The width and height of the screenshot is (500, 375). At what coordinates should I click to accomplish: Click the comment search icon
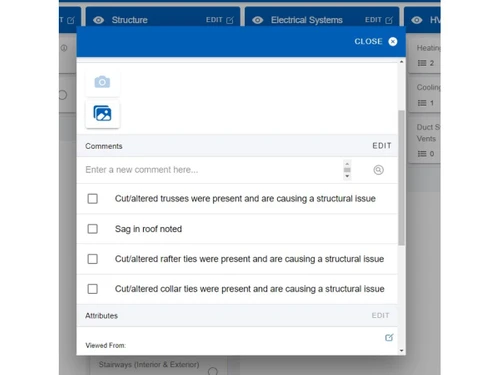coord(378,170)
